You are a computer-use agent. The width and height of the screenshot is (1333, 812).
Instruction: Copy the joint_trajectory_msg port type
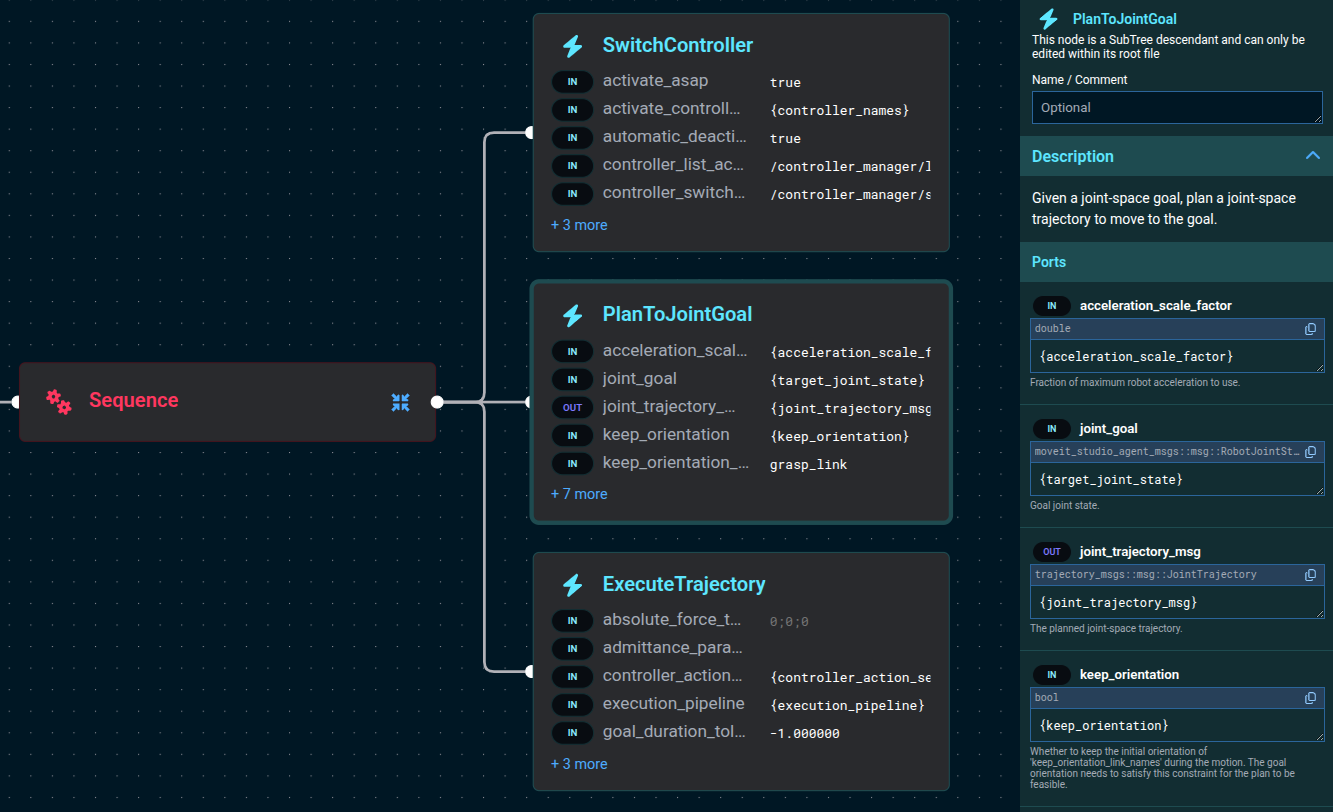point(1310,575)
